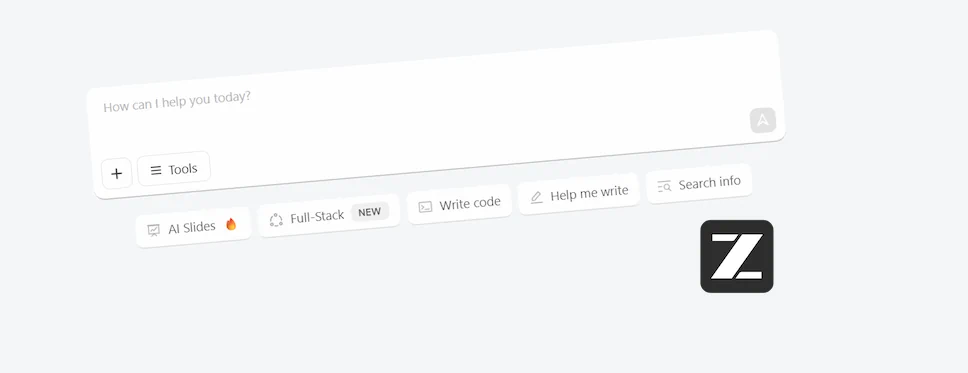Click the NEW badge on Full-Stack
The width and height of the screenshot is (968, 373).
point(370,212)
